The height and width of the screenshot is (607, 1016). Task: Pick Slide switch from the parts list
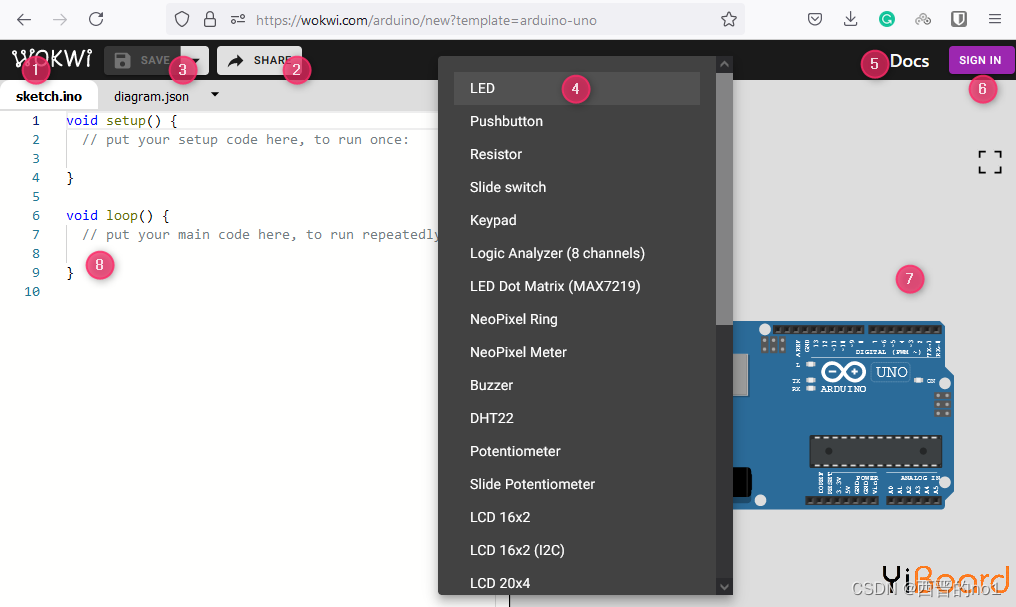pyautogui.click(x=577, y=187)
